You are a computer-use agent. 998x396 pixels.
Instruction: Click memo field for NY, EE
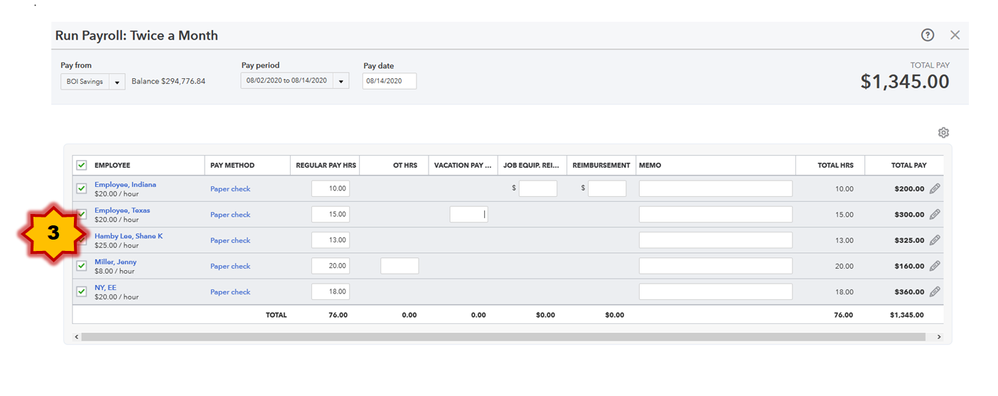pos(715,292)
